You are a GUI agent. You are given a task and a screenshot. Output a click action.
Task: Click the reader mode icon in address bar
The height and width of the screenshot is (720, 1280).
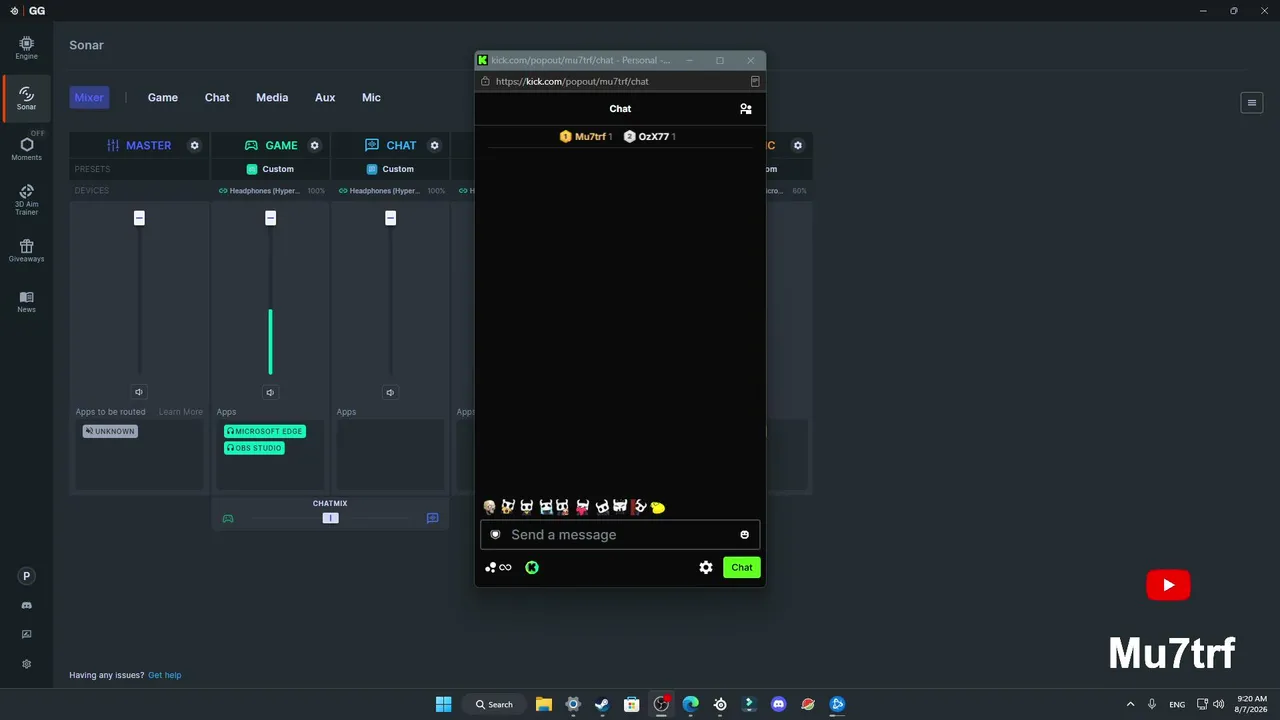pos(755,81)
